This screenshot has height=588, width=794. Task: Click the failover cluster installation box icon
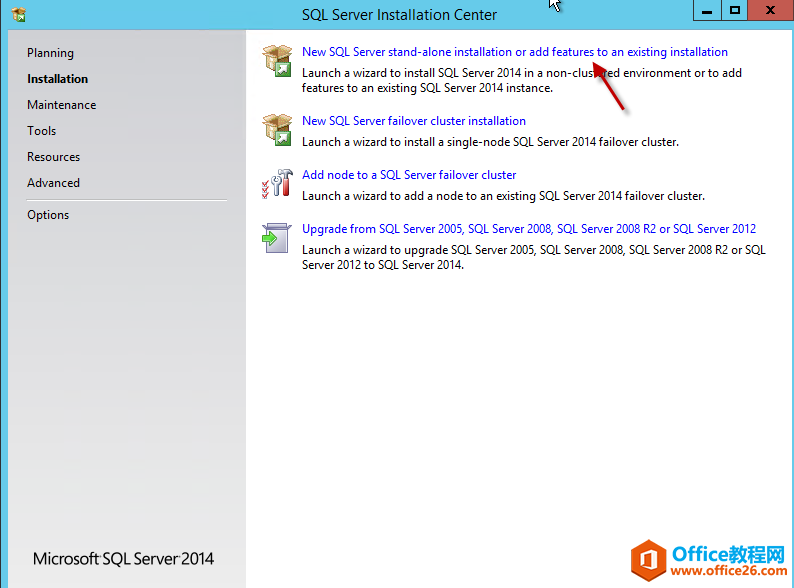[277, 130]
